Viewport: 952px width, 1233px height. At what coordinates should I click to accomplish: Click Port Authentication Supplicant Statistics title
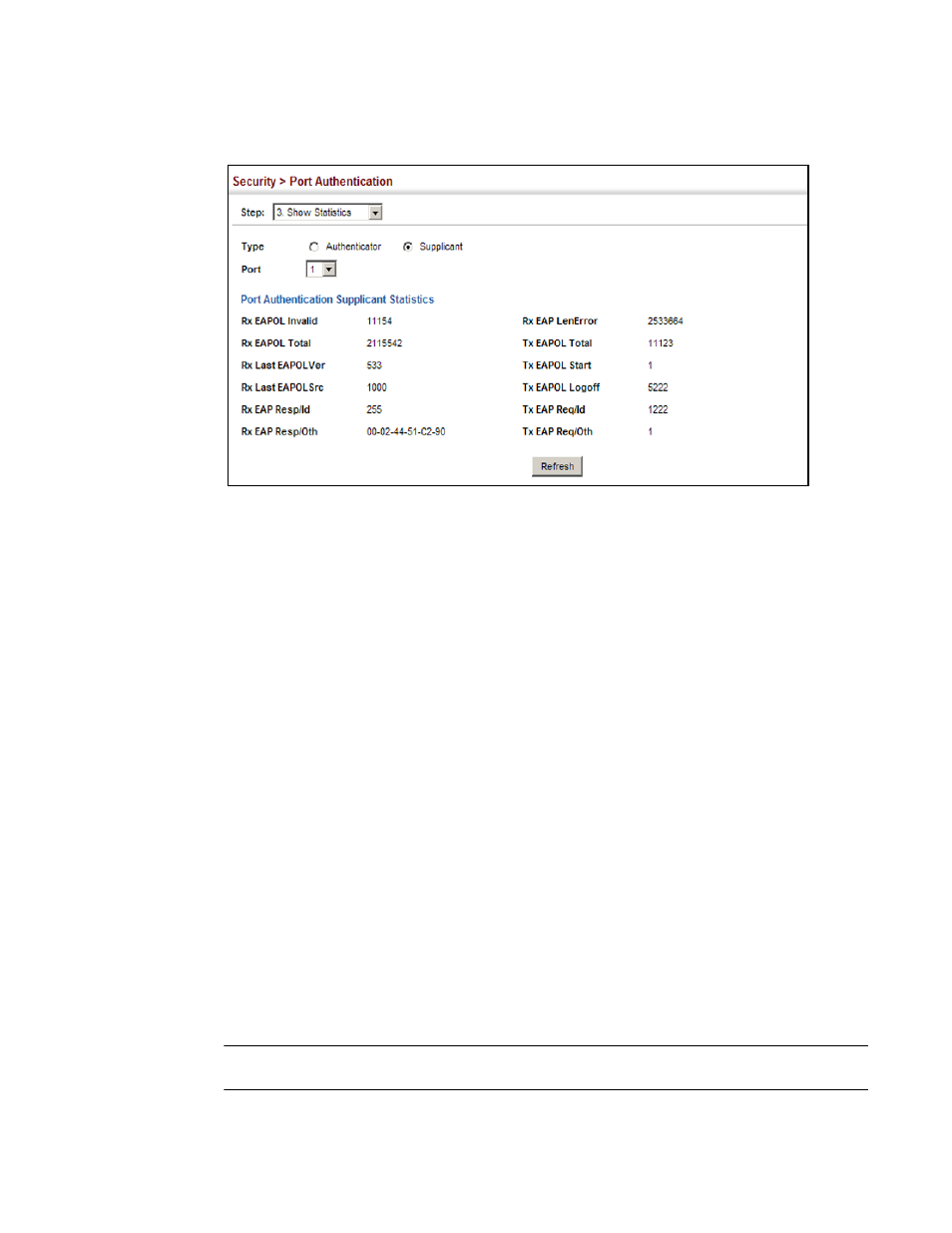337,300
